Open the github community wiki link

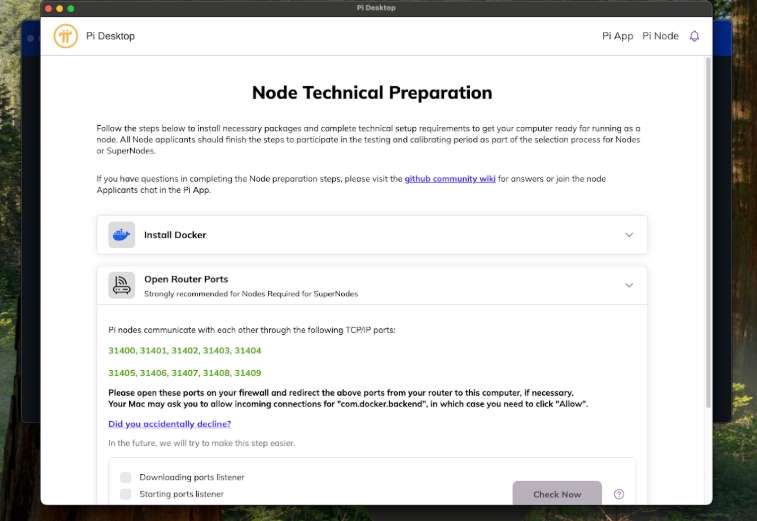(x=453, y=178)
